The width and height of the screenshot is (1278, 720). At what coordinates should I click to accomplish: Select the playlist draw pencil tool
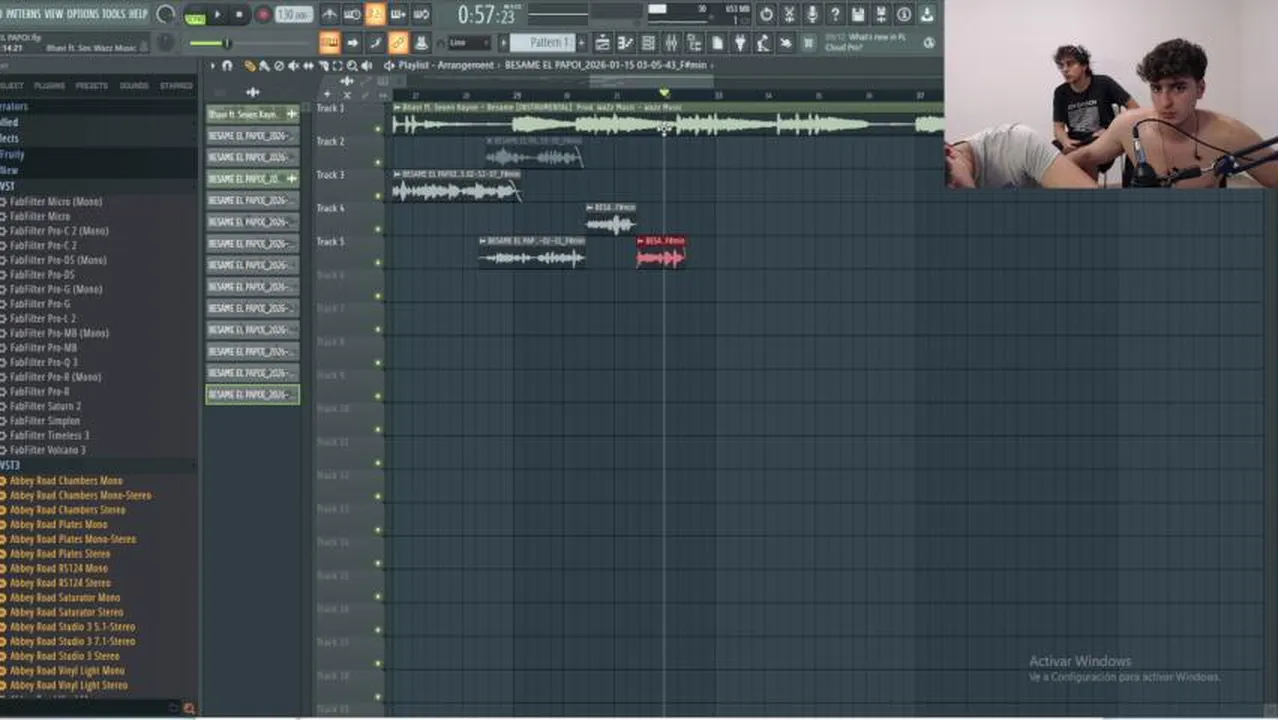250,66
